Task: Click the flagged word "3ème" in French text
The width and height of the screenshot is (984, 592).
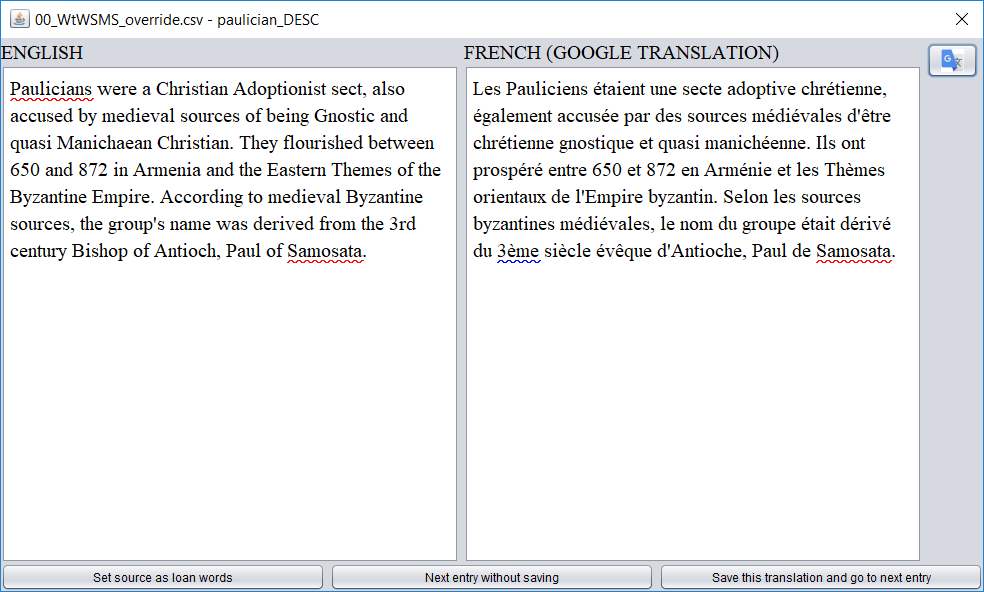Action: [x=521, y=251]
